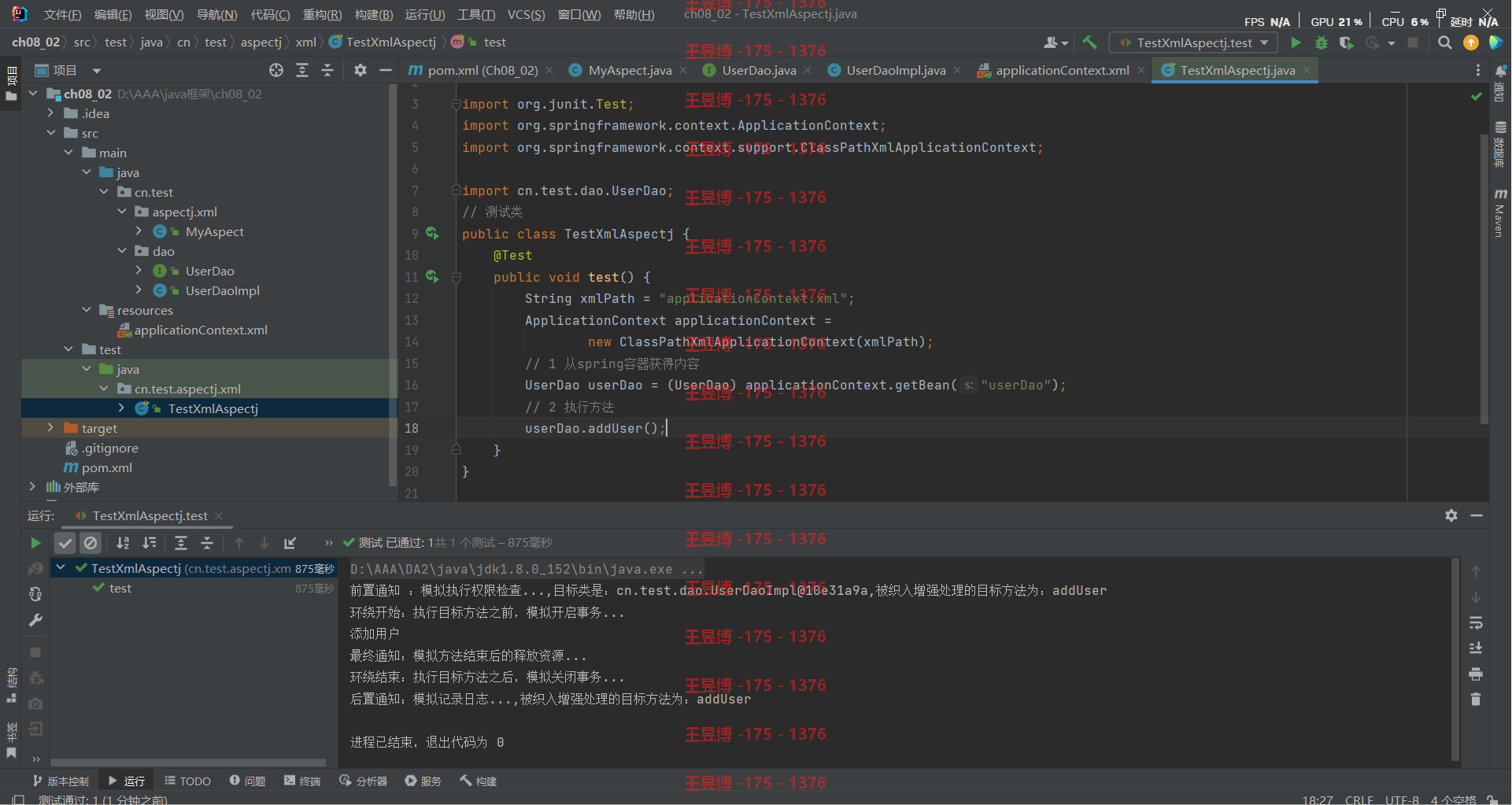Collapse all test results
Viewport: 1512px width, 805px height.
pyautogui.click(x=206, y=543)
